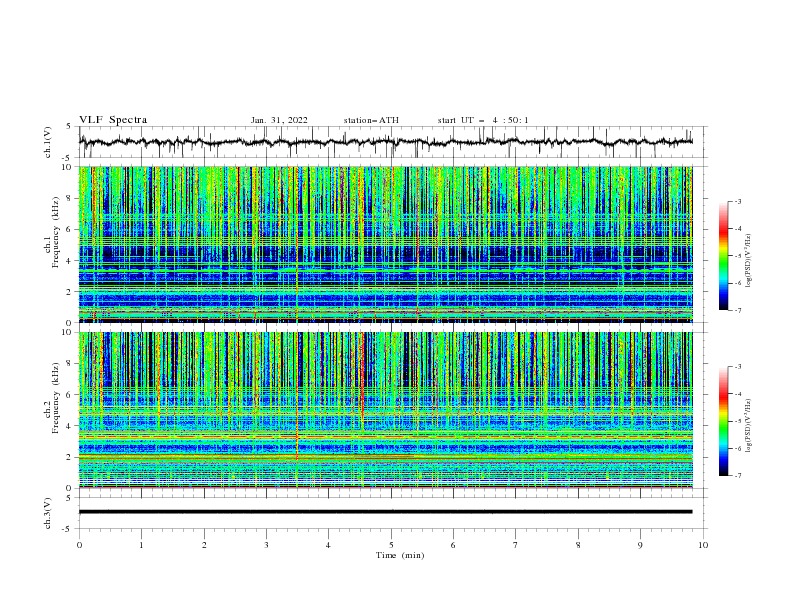The width and height of the screenshot is (792, 612).
Task: Click the ch.1 voltage waveform trace
Action: pos(385,142)
